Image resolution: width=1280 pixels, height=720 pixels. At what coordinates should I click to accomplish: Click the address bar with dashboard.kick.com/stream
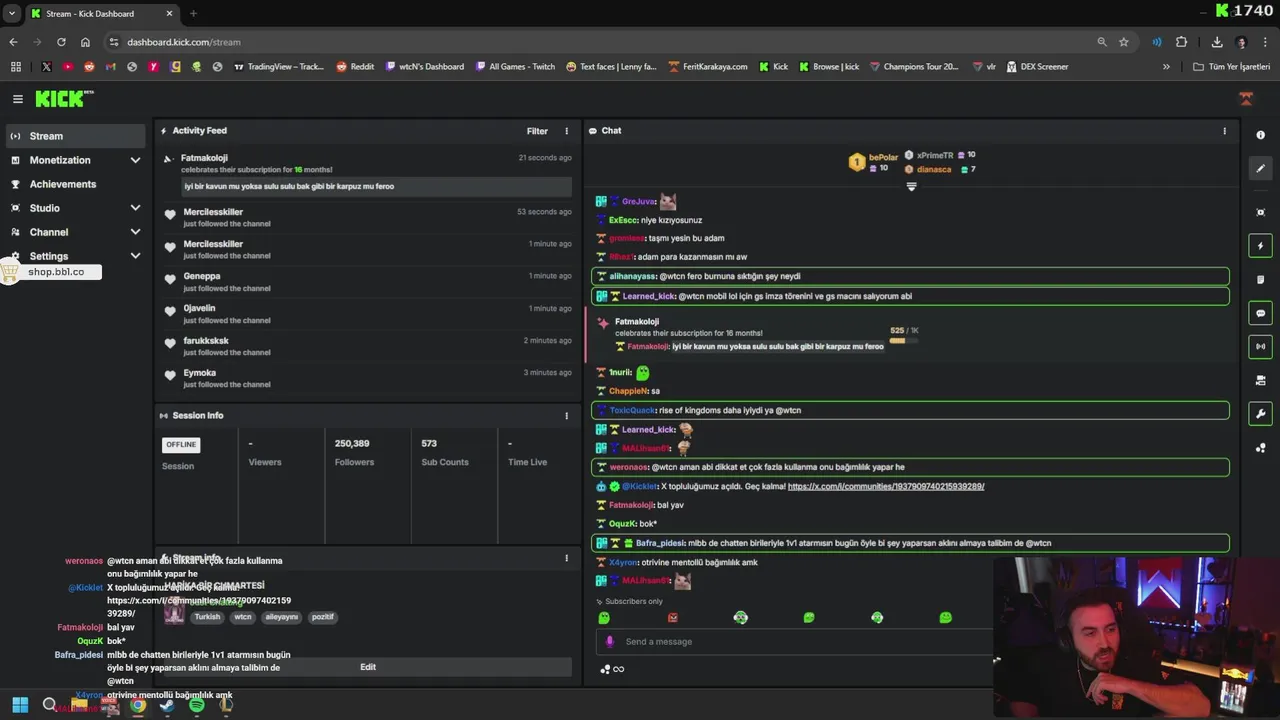600,42
